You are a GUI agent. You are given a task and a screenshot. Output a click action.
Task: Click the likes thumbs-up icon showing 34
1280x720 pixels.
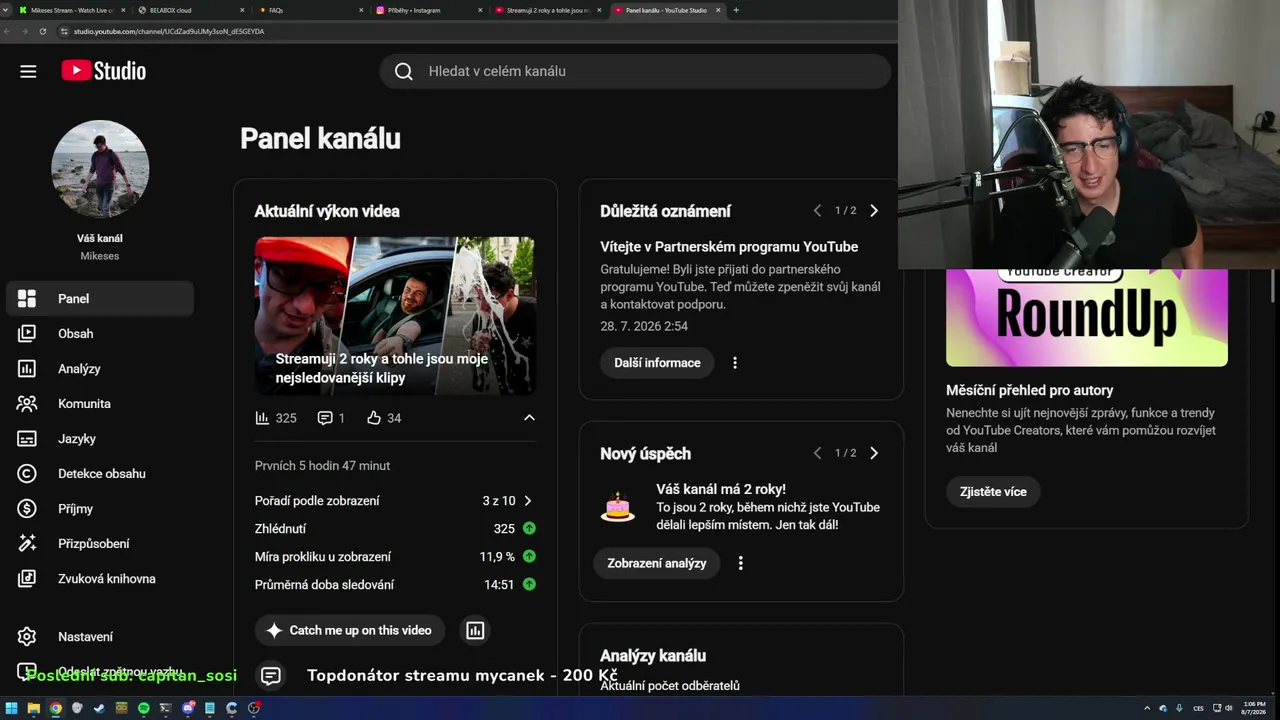click(x=374, y=418)
